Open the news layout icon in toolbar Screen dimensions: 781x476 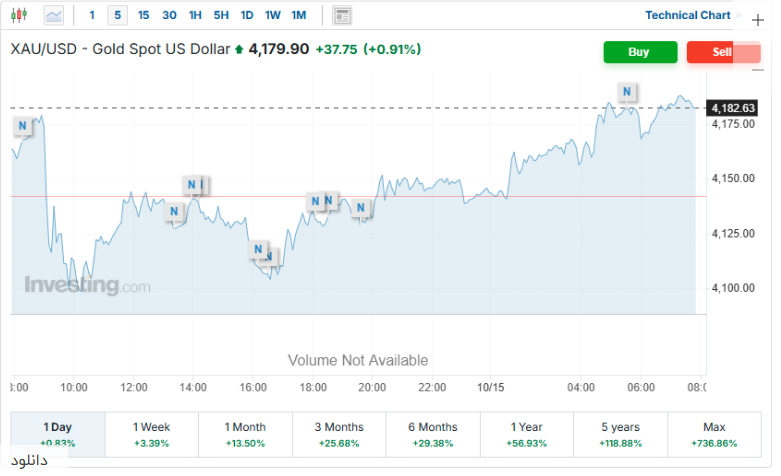tap(343, 15)
